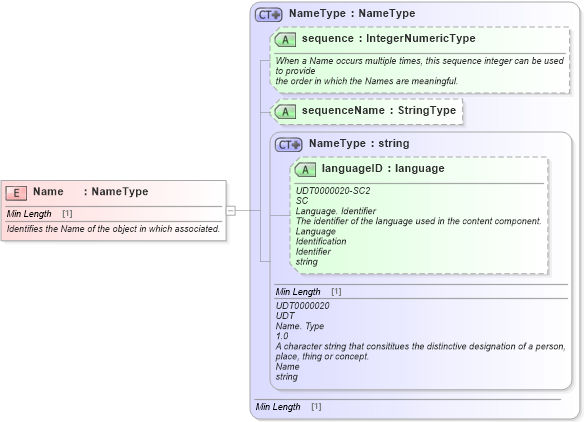
Task: Click the A attribute icon beside sequence
Action: click(285, 39)
